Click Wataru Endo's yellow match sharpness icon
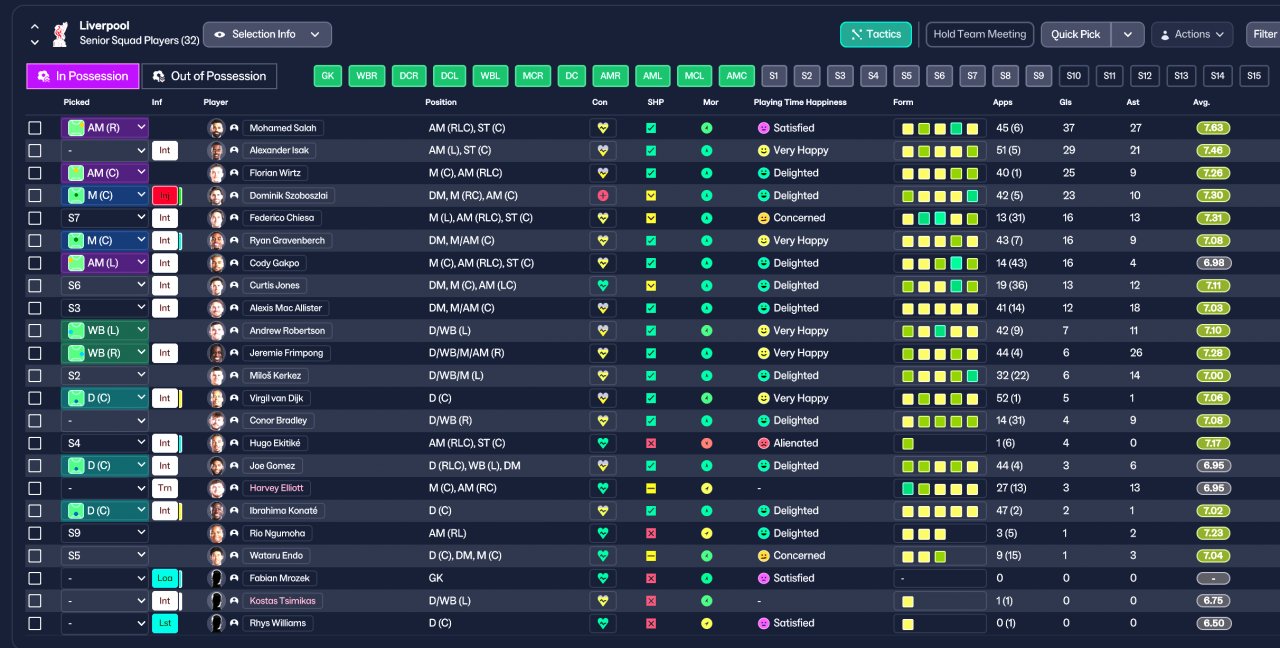 tap(651, 556)
